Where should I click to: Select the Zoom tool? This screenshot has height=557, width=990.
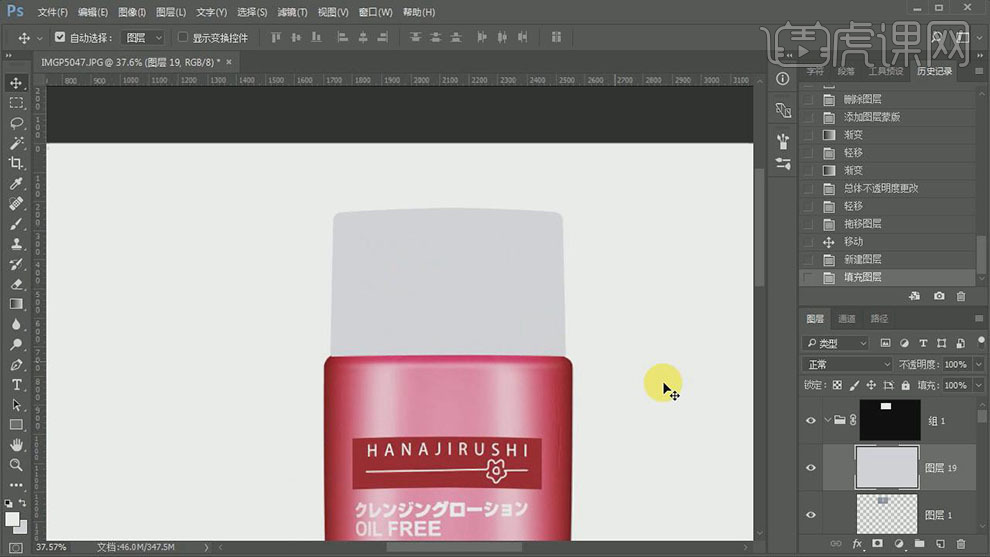point(16,465)
